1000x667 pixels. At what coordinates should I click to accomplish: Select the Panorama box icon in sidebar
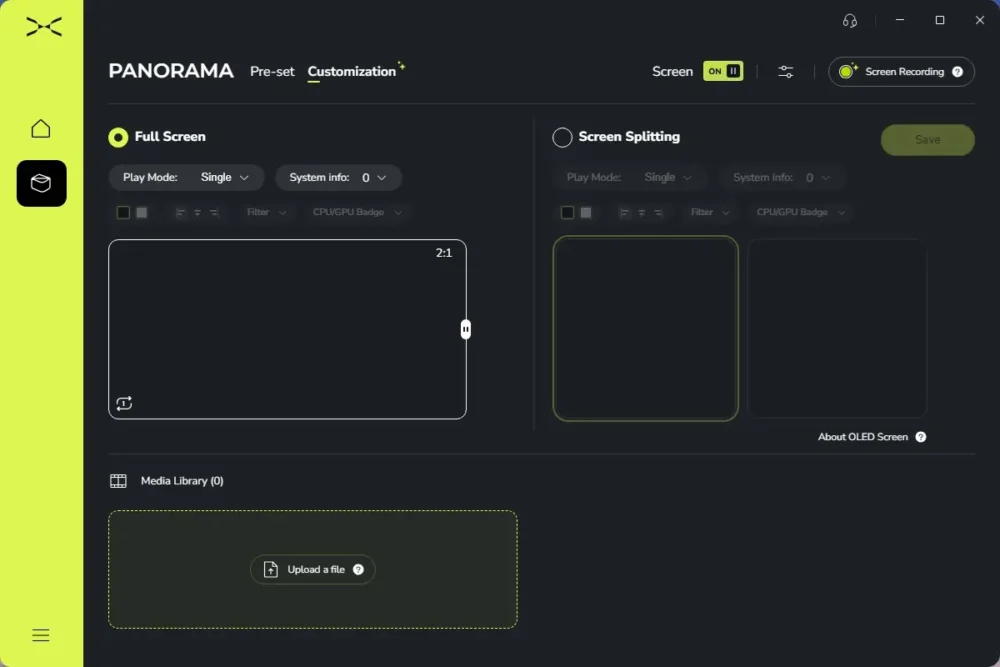coord(41,184)
